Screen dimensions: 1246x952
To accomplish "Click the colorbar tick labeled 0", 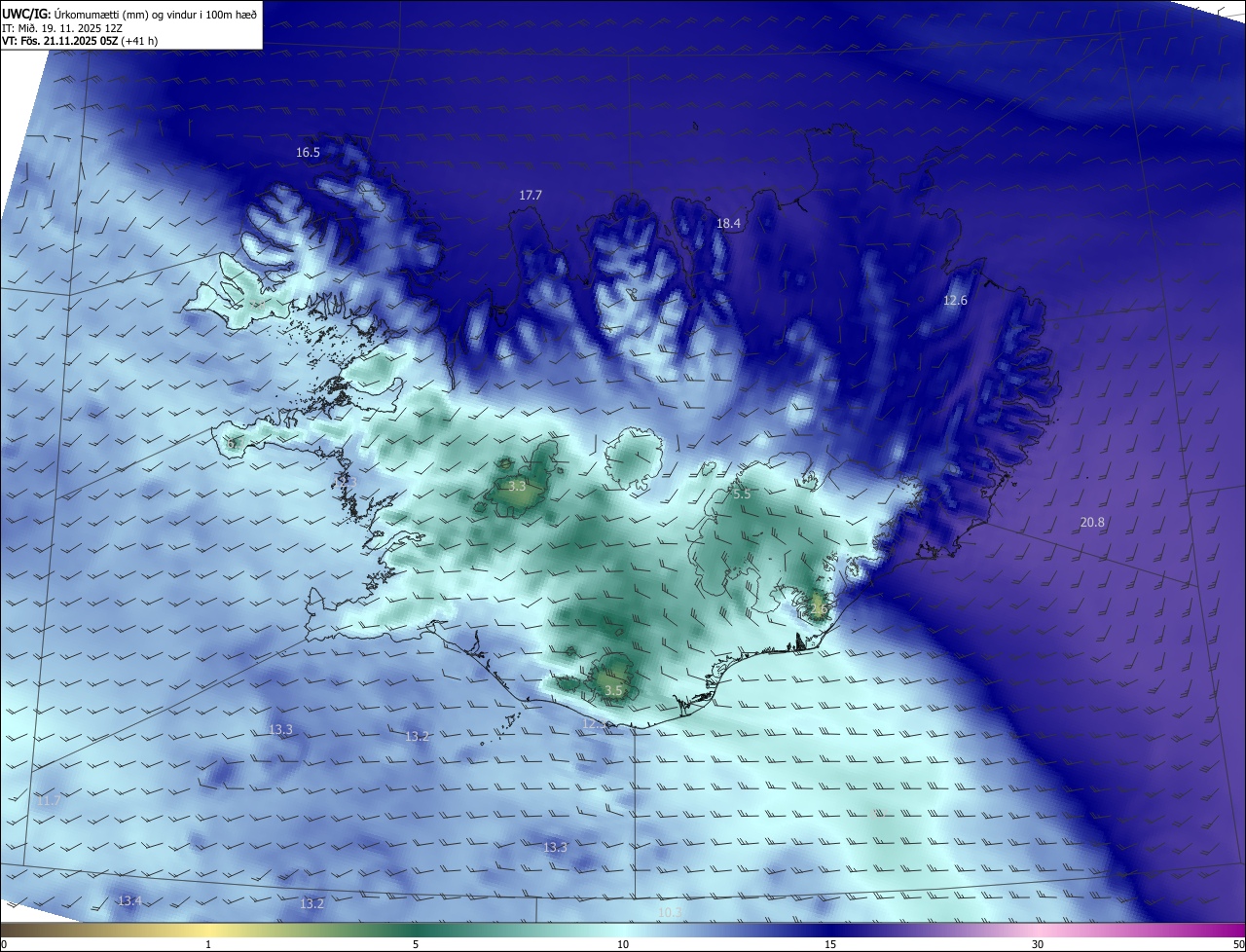I will click(x=4, y=944).
